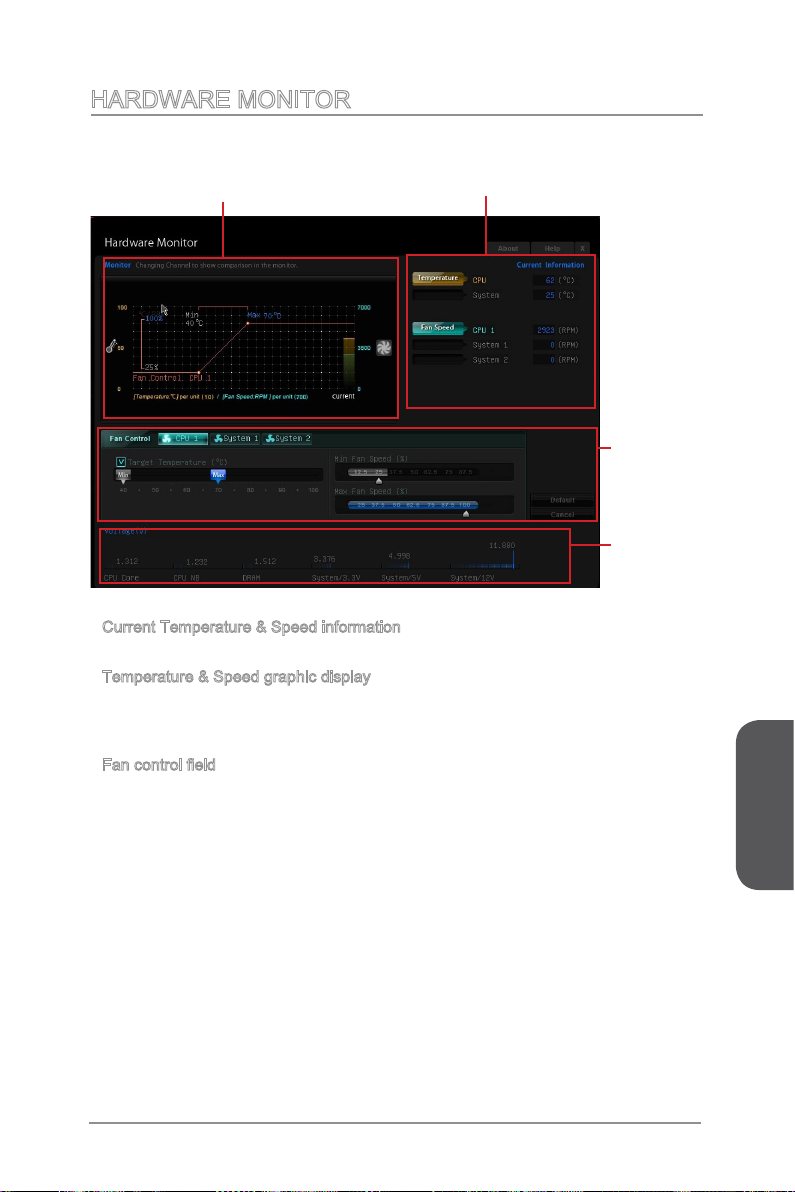Click the 100% marker on the graph
Screen dimensions: 795x1192
[154, 319]
